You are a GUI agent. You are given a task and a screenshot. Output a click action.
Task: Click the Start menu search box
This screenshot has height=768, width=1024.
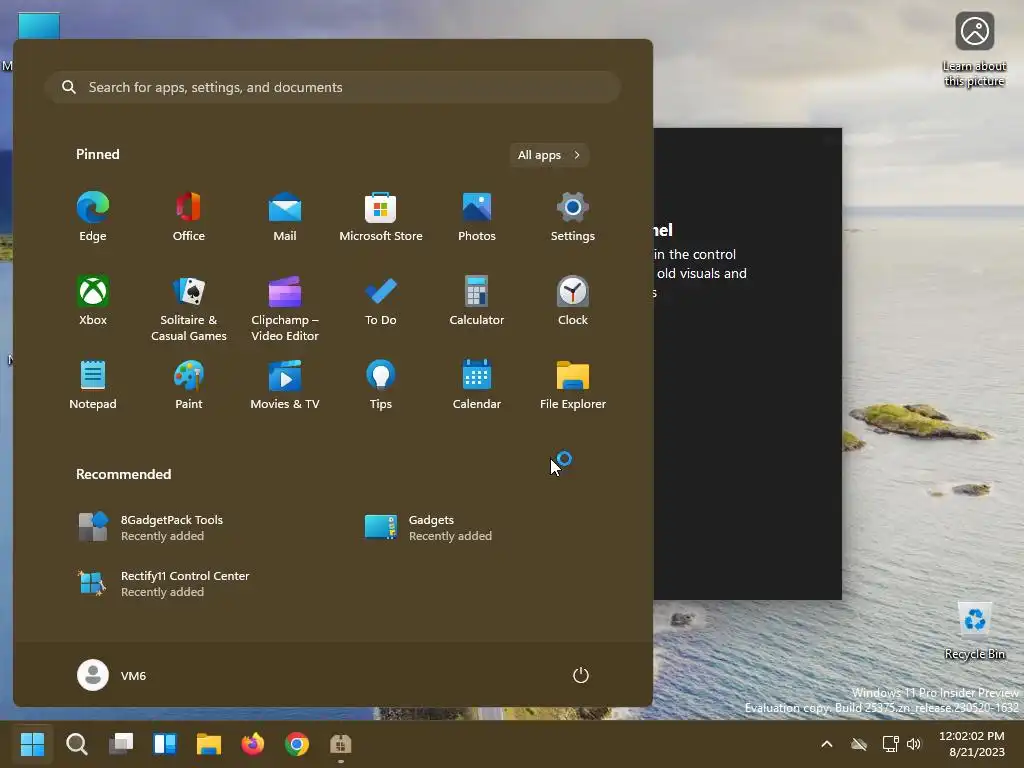[333, 87]
